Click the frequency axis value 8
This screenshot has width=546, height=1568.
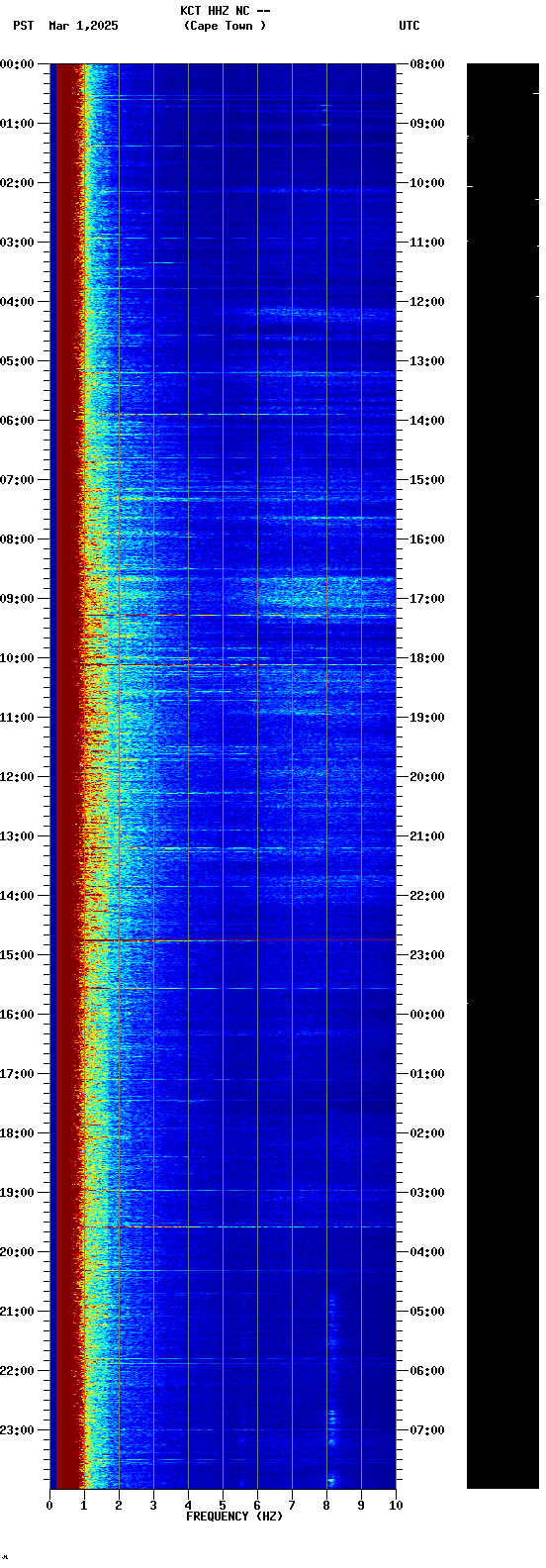326,1506
